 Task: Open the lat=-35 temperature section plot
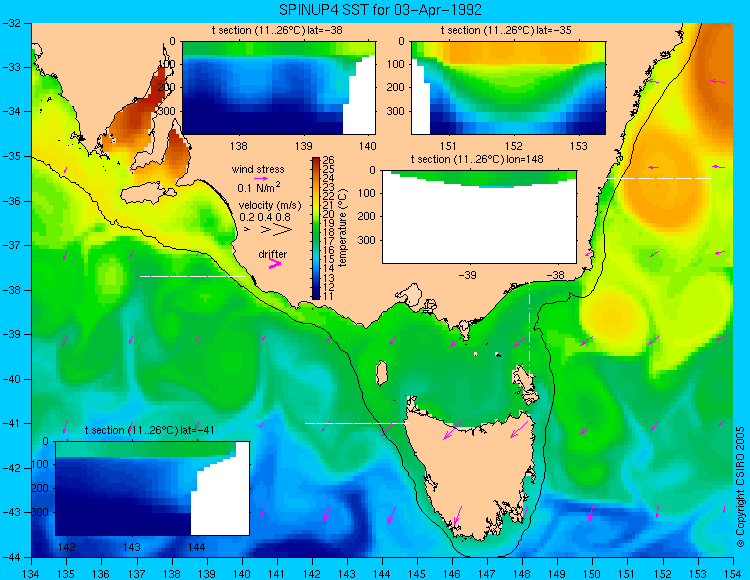coord(508,88)
